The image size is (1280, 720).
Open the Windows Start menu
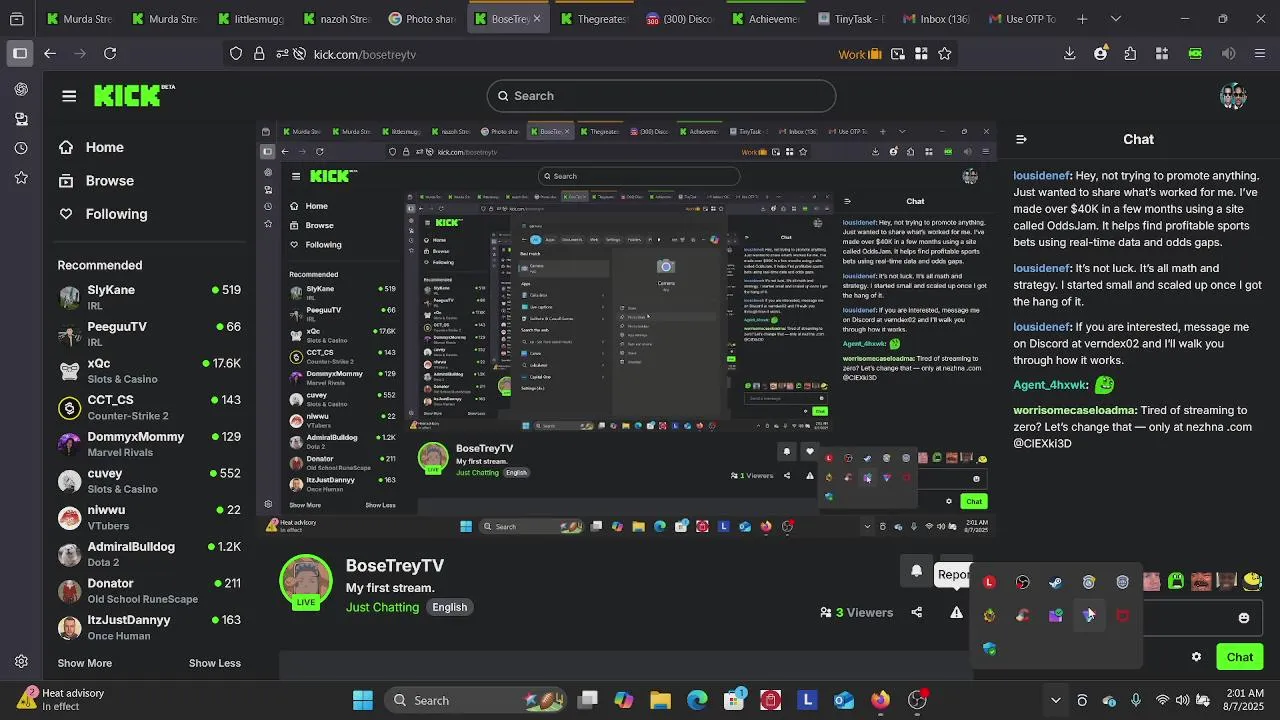pos(363,700)
